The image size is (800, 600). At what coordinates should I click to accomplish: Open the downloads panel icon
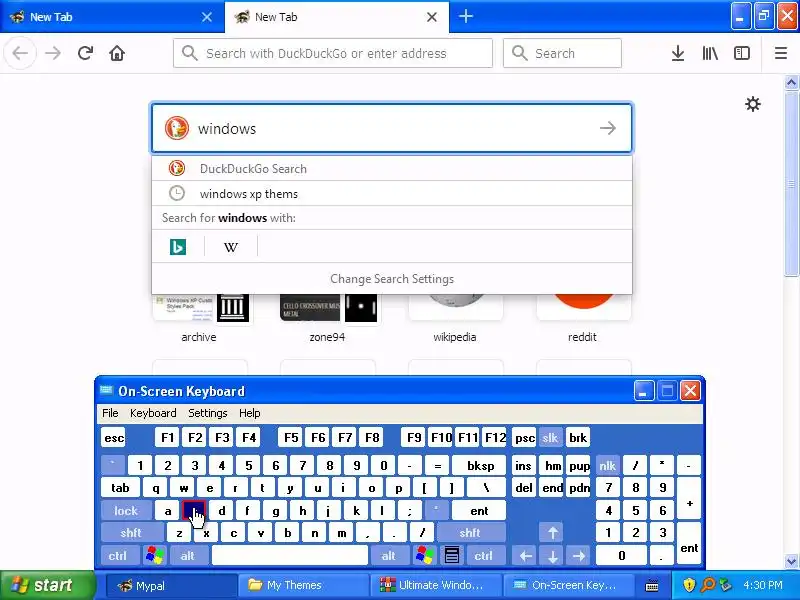click(678, 53)
